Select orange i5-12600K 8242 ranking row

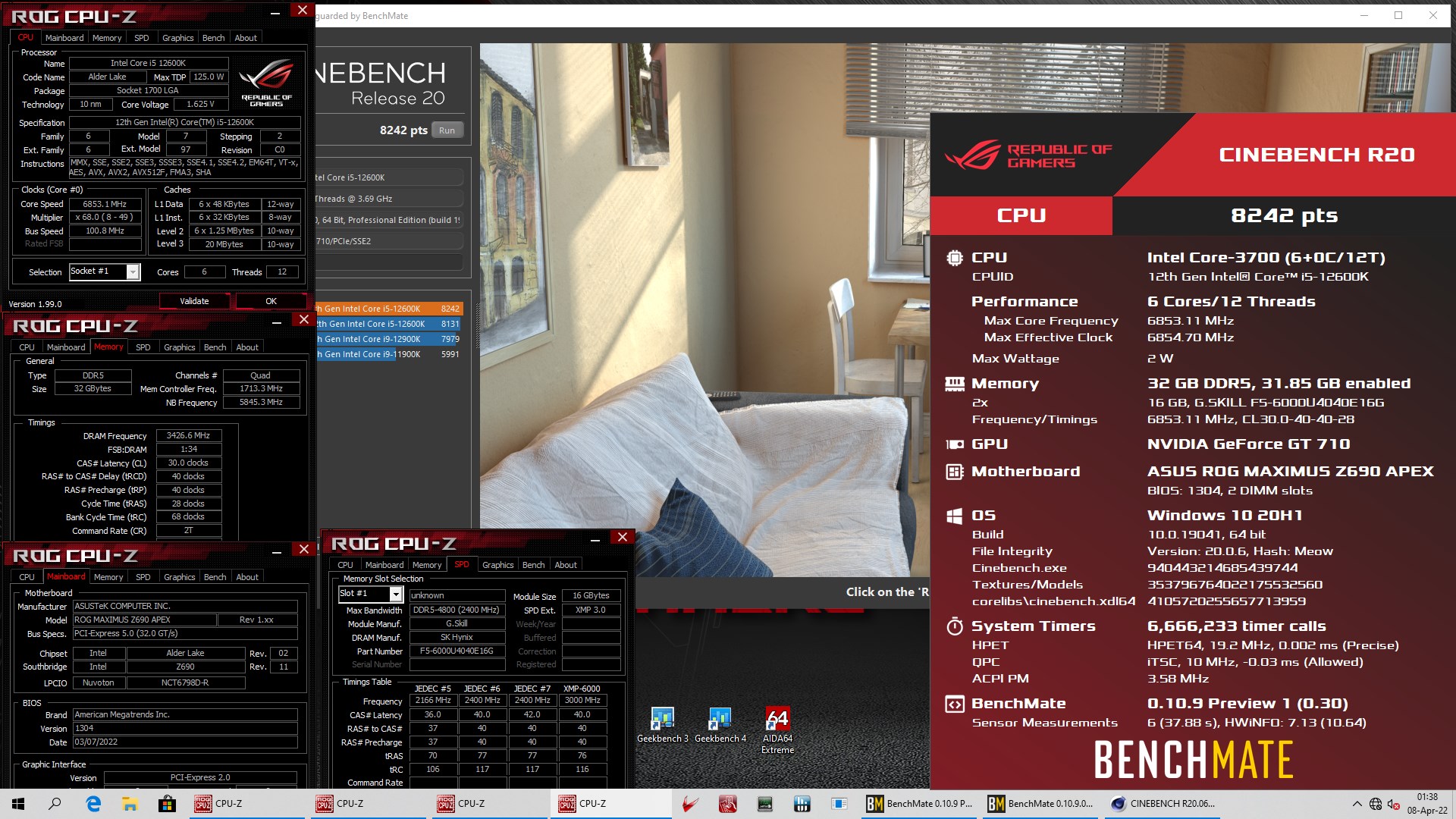(388, 309)
